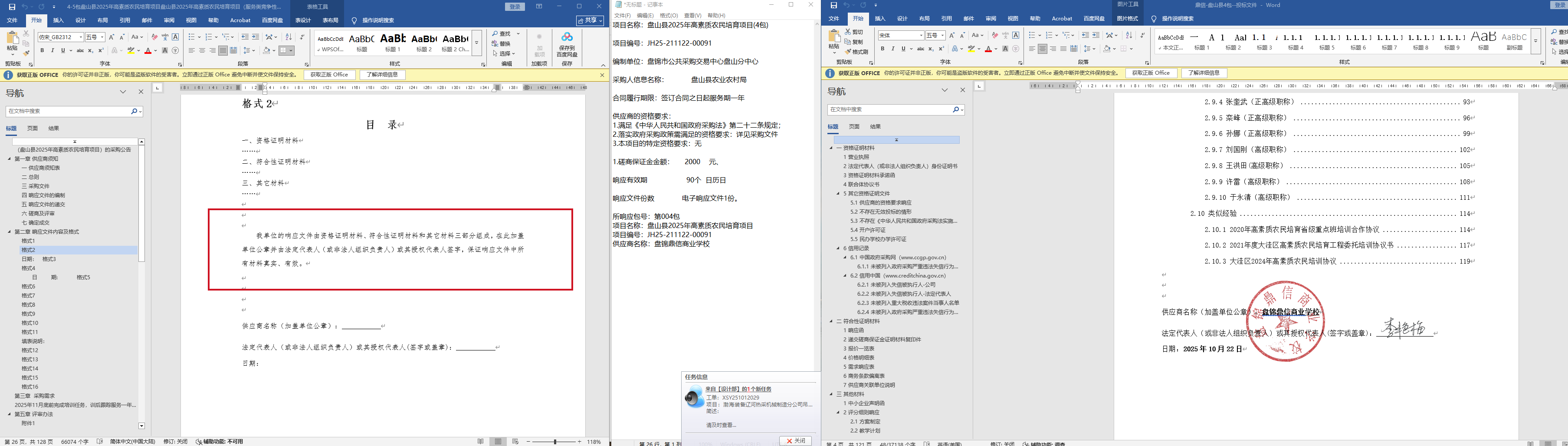This screenshot has height=446, width=1568.
Task: Click 关闭 button in 任务信息 popup
Action: pos(796,440)
